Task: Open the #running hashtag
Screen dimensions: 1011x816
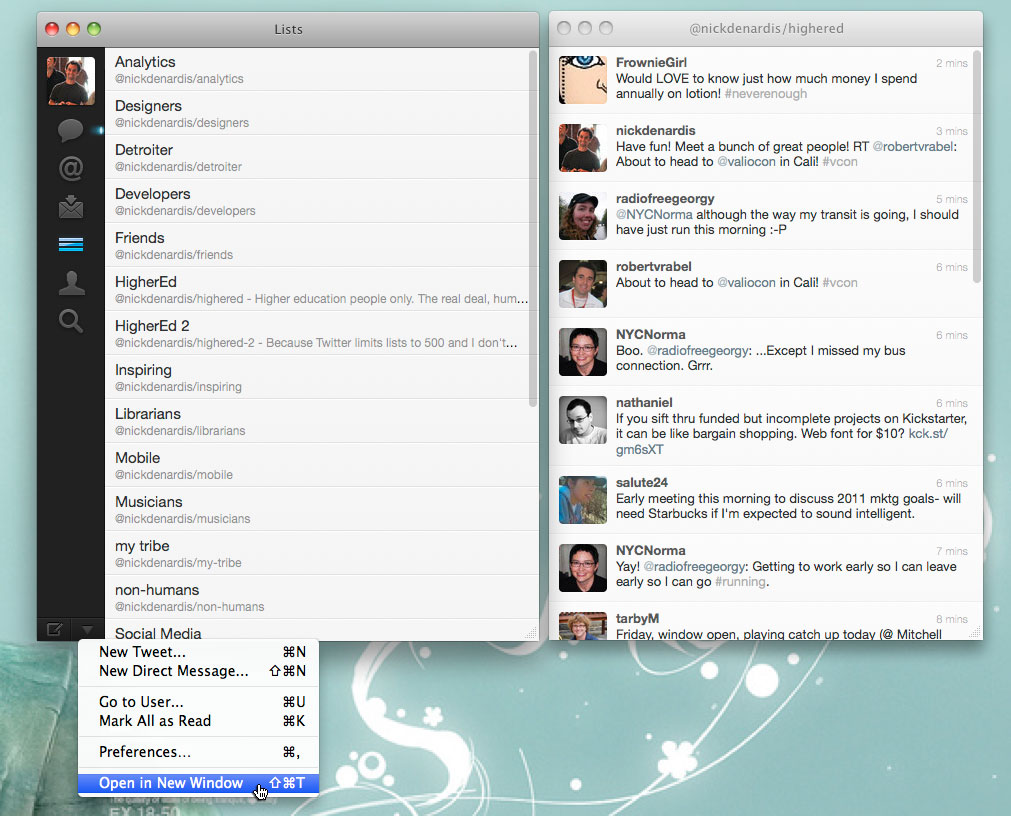Action: click(741, 582)
